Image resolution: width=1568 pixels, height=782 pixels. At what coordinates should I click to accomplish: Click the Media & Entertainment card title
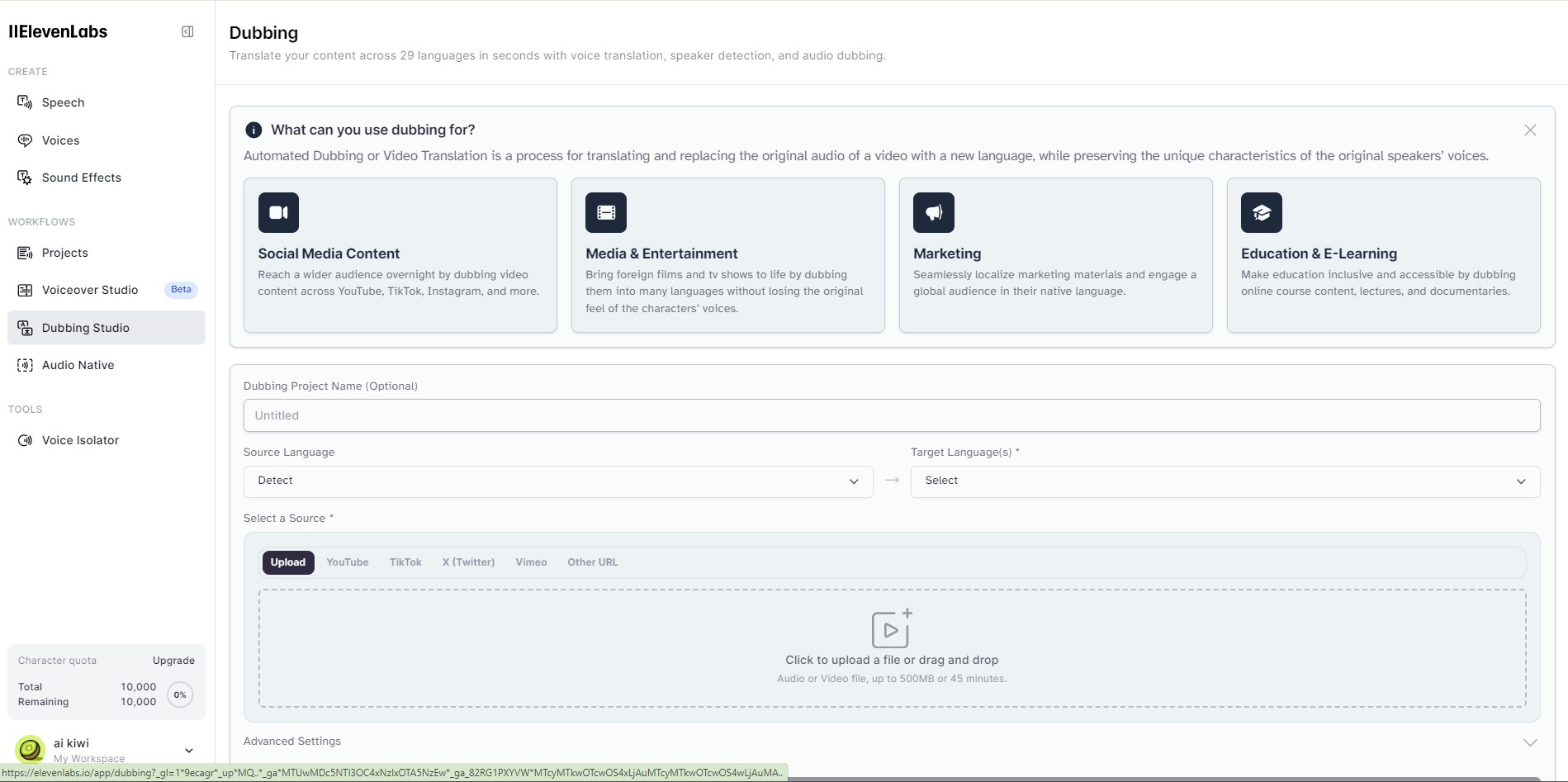pos(661,254)
